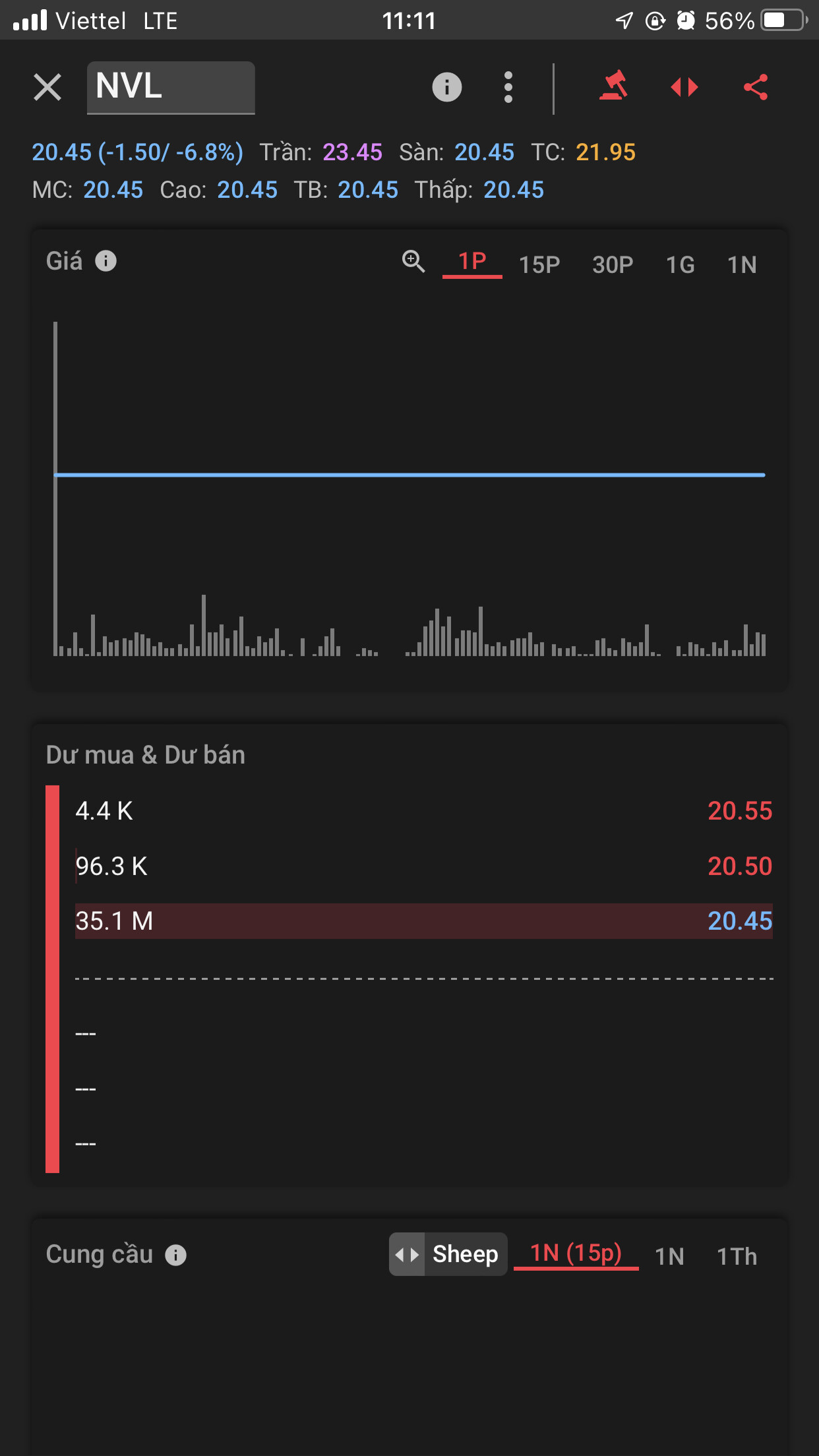Tap the red gavel order icon
The height and width of the screenshot is (1456, 819).
click(613, 87)
